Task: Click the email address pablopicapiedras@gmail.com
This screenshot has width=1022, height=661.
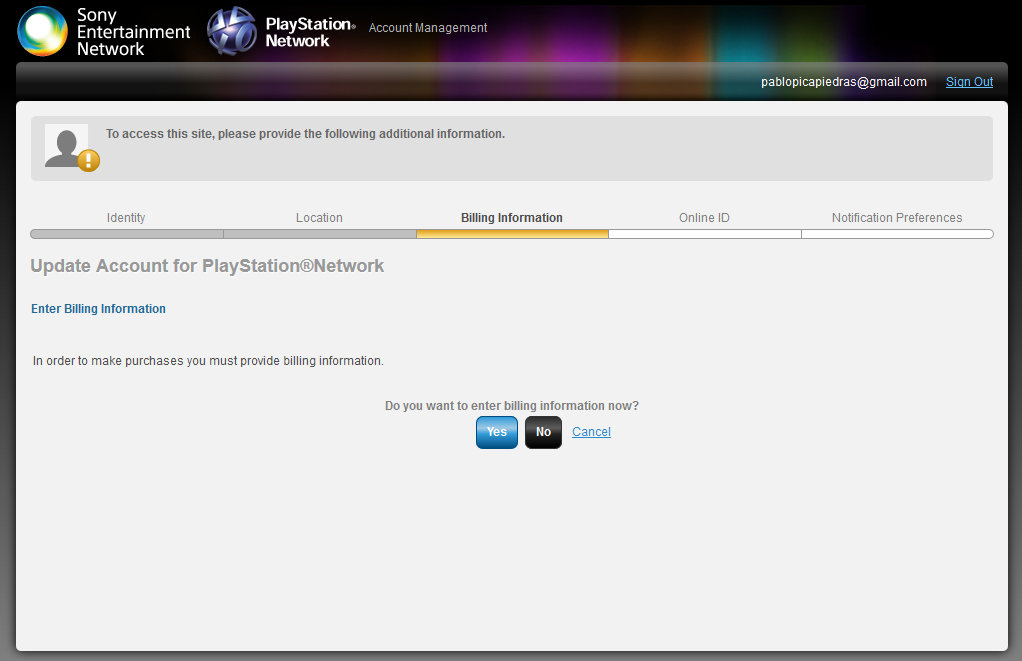Action: (844, 82)
